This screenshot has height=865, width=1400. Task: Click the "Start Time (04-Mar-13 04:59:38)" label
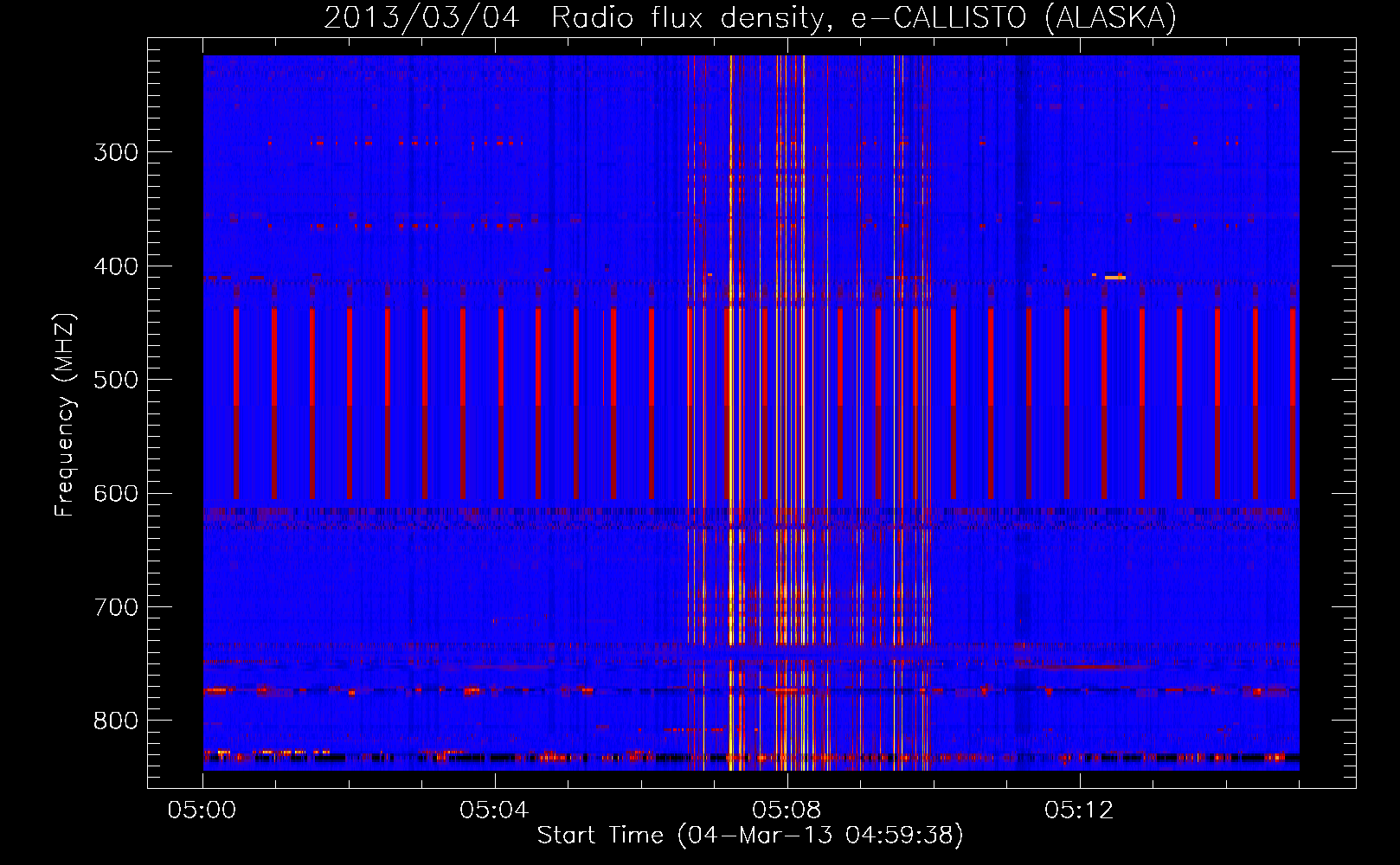[750, 836]
